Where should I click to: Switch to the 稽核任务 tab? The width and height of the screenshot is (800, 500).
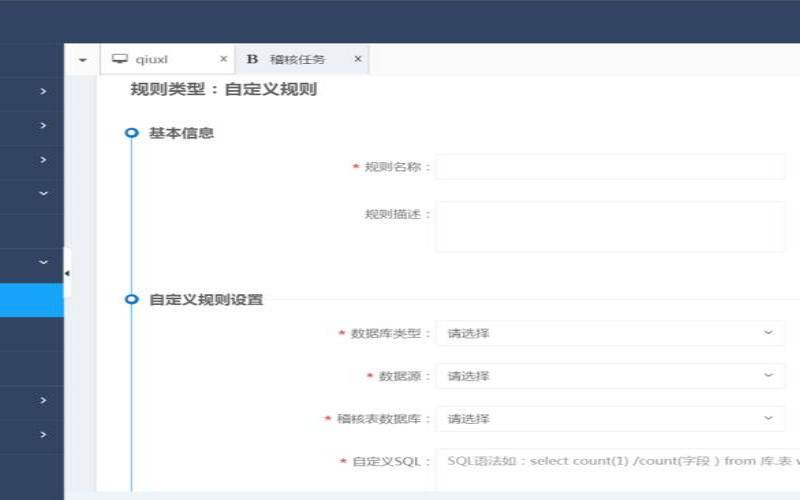tap(302, 59)
